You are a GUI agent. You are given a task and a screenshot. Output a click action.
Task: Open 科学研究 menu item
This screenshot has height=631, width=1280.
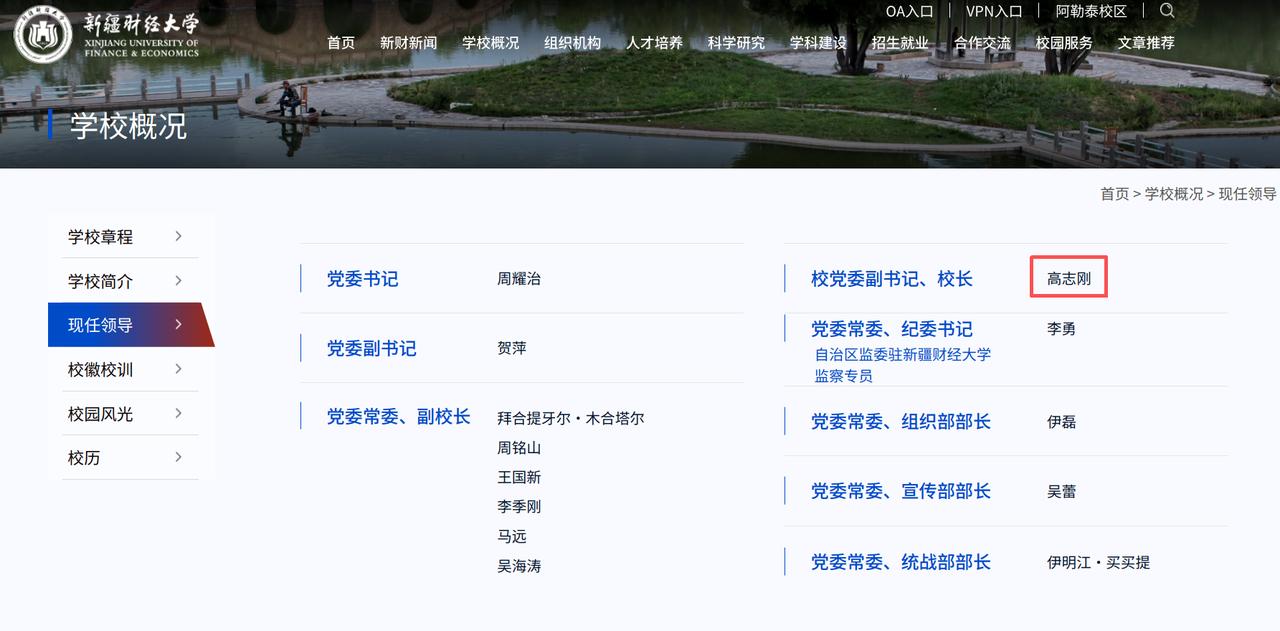pos(736,43)
